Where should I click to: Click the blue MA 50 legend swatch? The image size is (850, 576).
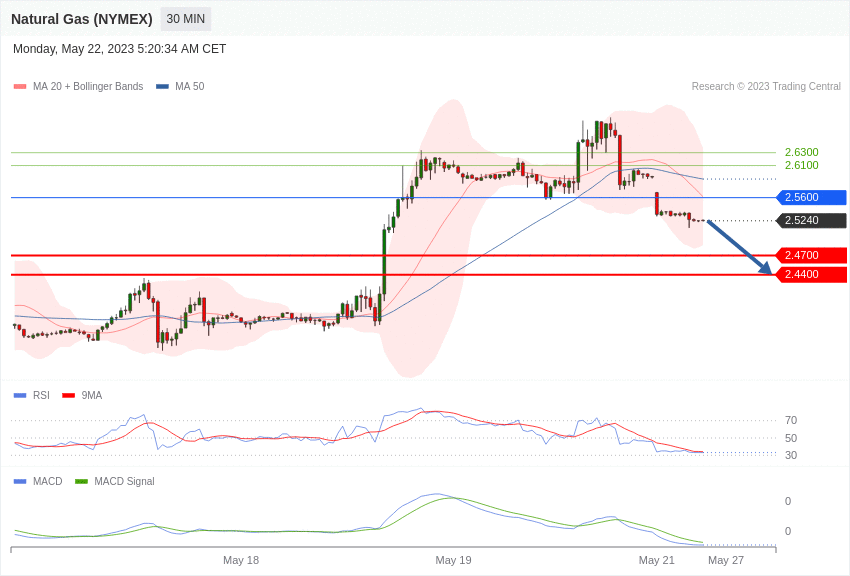(162, 87)
